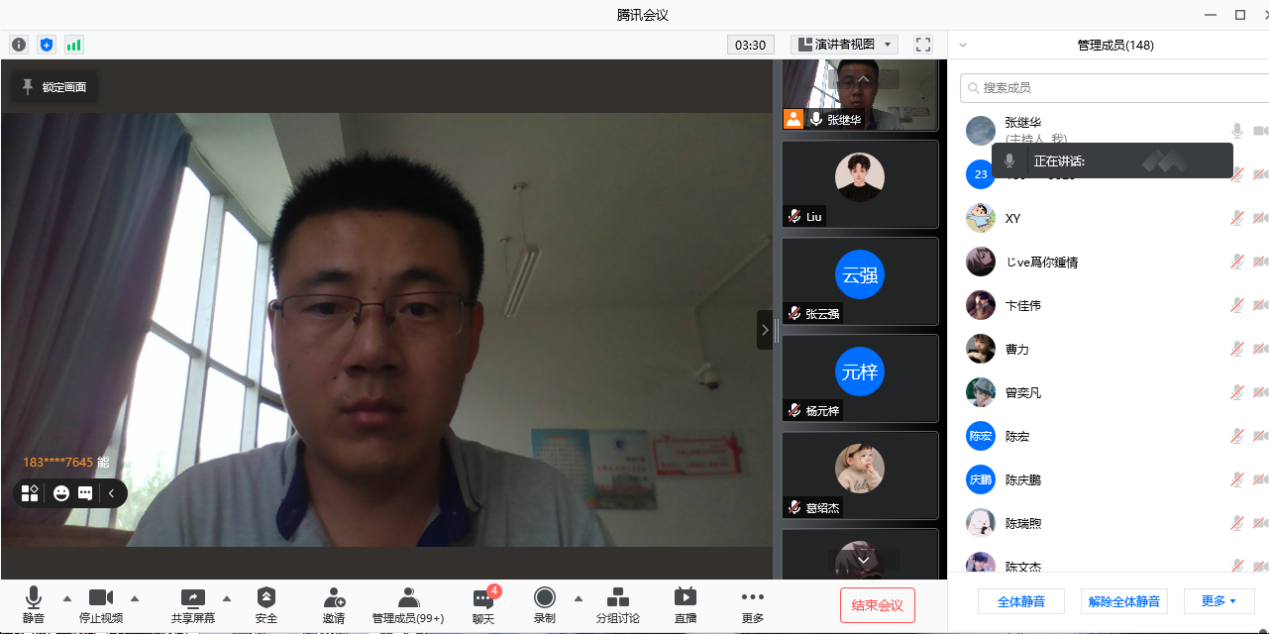Toggle 停止视频 camera off
The height and width of the screenshot is (634, 1269).
(101, 605)
